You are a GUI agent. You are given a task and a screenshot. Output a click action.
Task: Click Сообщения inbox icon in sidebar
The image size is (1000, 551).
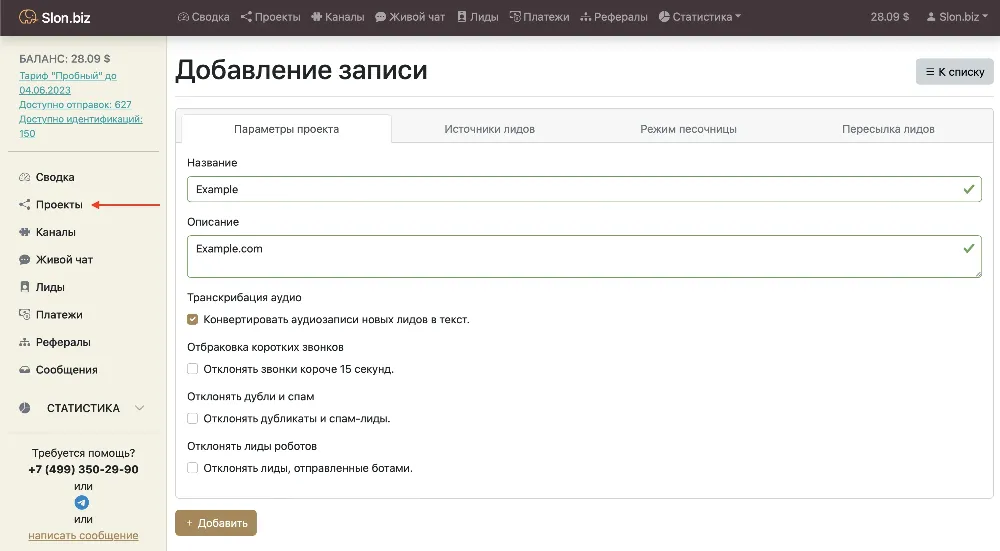(24, 370)
